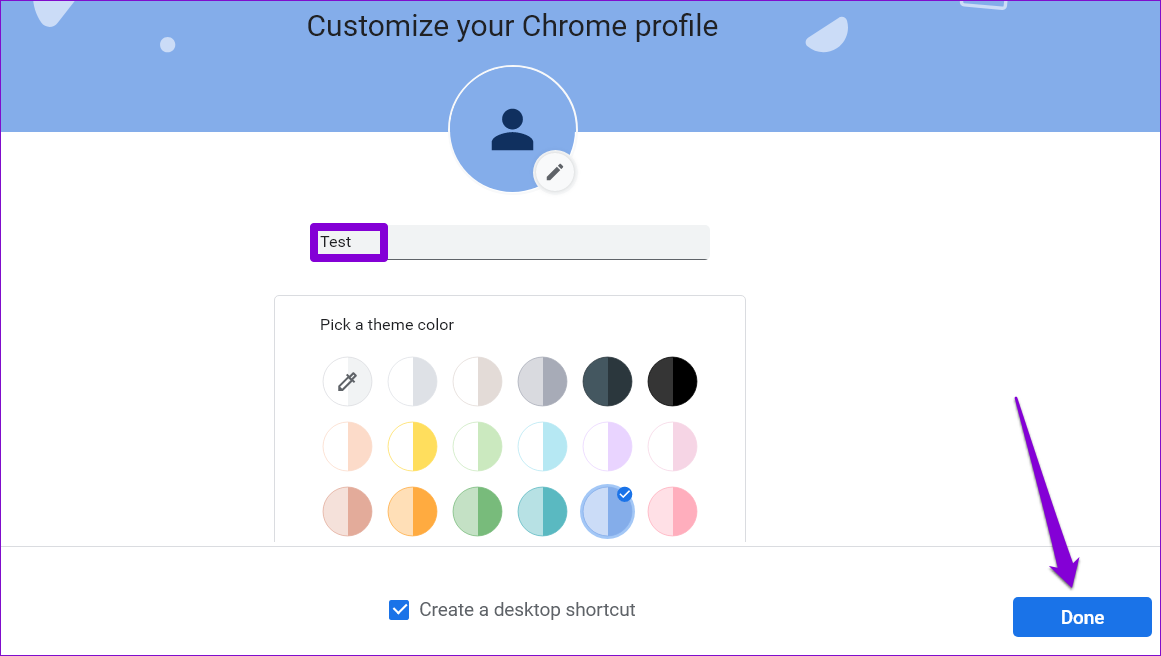
Task: Pick the green theme color
Action: pos(478,512)
